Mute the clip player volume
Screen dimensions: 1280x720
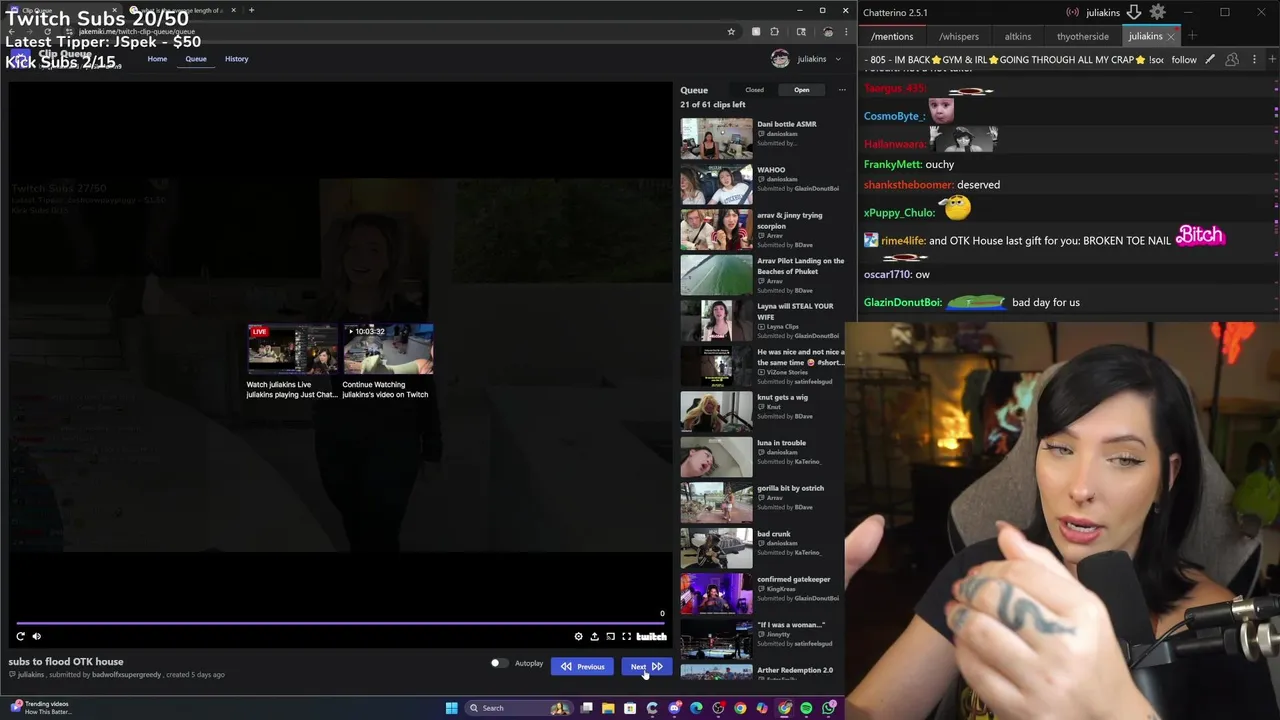tap(37, 636)
